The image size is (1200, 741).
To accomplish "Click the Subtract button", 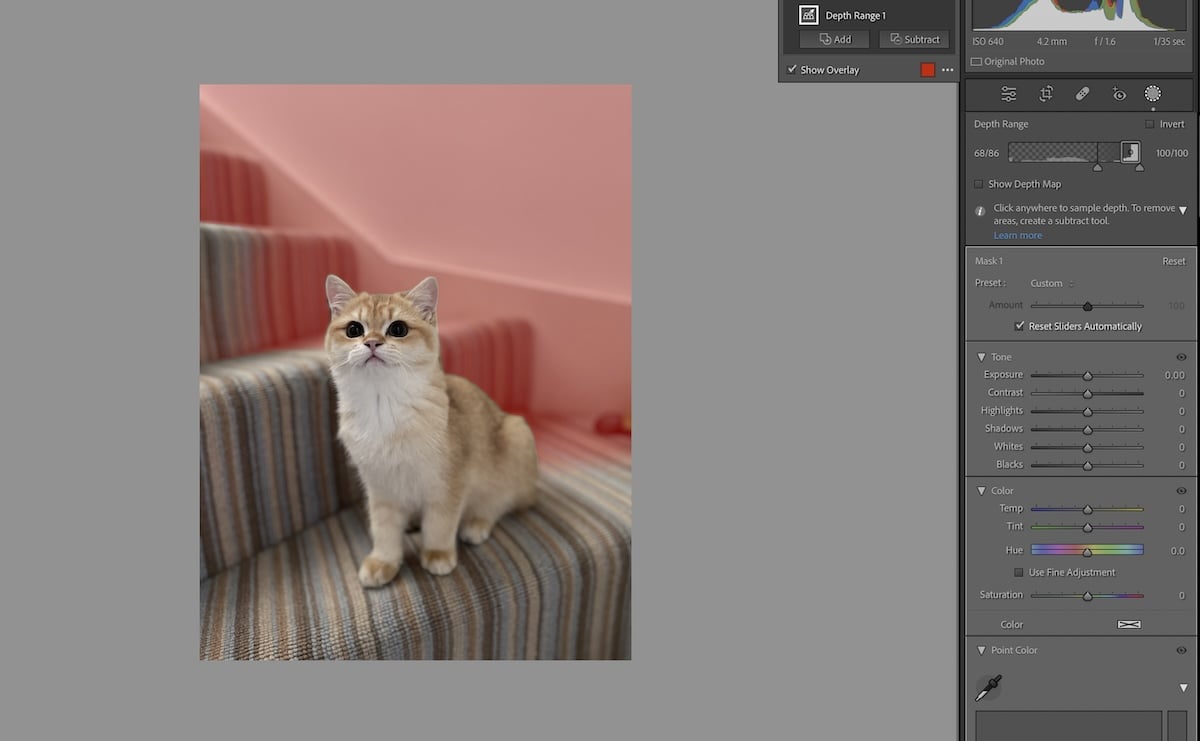I will point(913,39).
